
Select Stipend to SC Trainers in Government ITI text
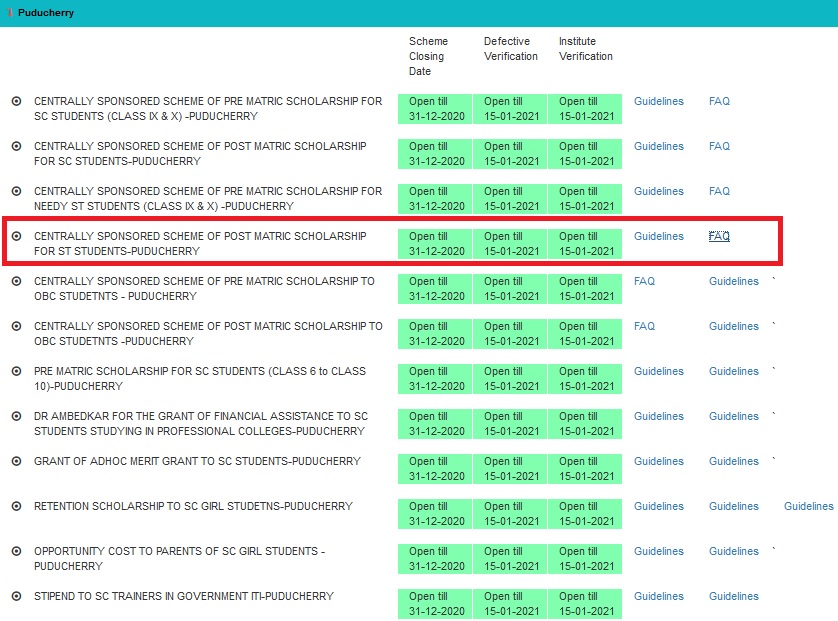tap(183, 595)
